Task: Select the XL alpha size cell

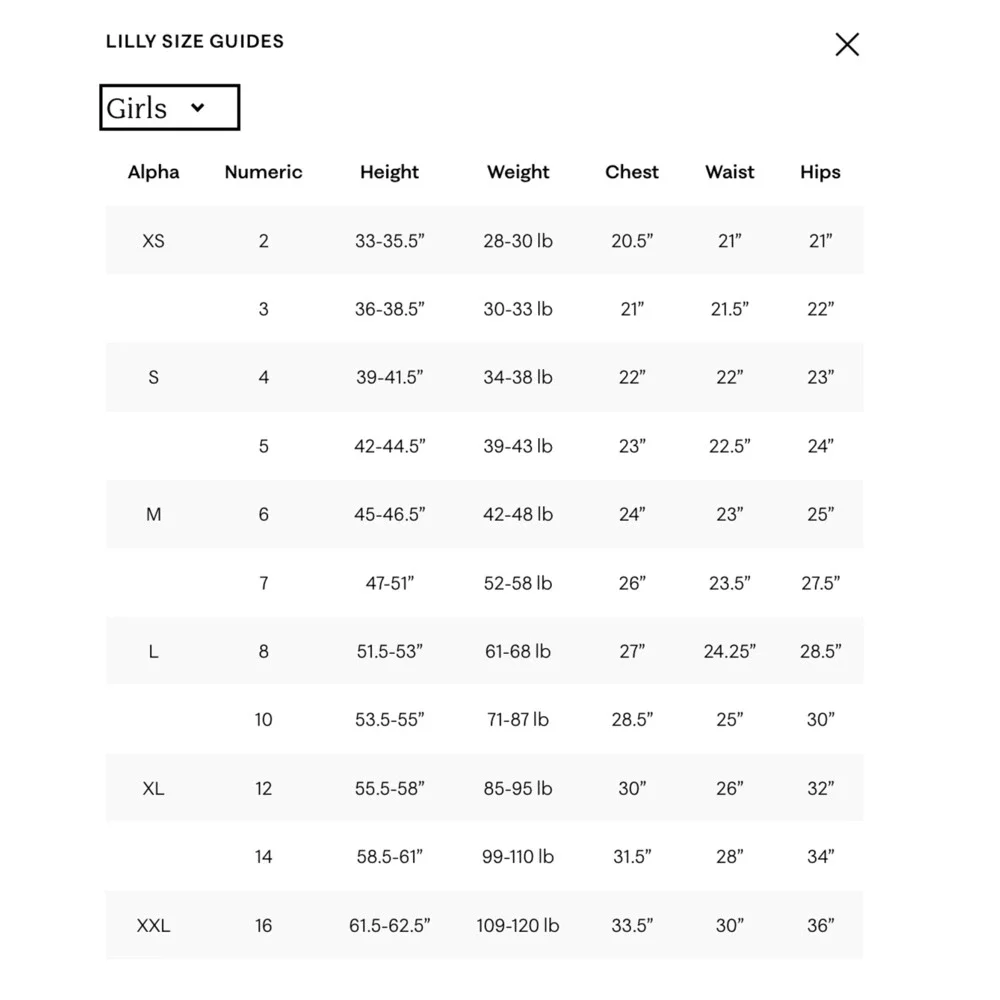Action: (x=154, y=789)
